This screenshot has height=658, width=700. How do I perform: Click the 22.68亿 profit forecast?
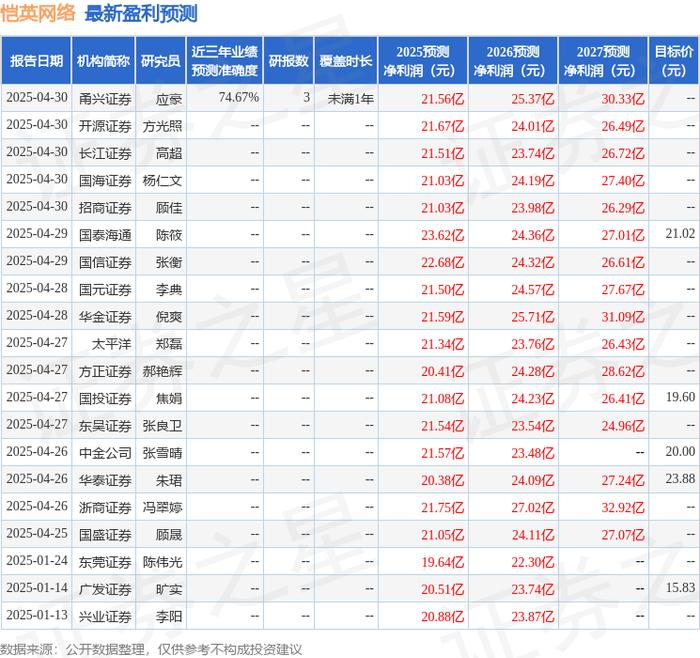[442, 262]
